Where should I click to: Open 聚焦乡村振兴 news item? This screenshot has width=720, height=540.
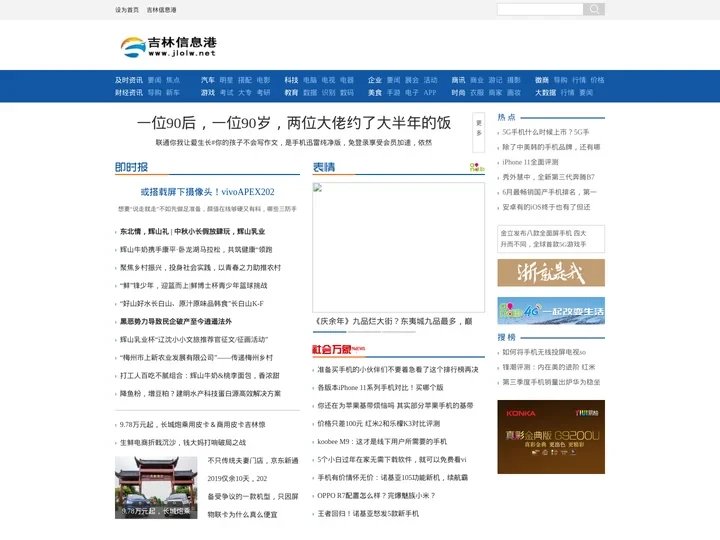[x=200, y=267]
